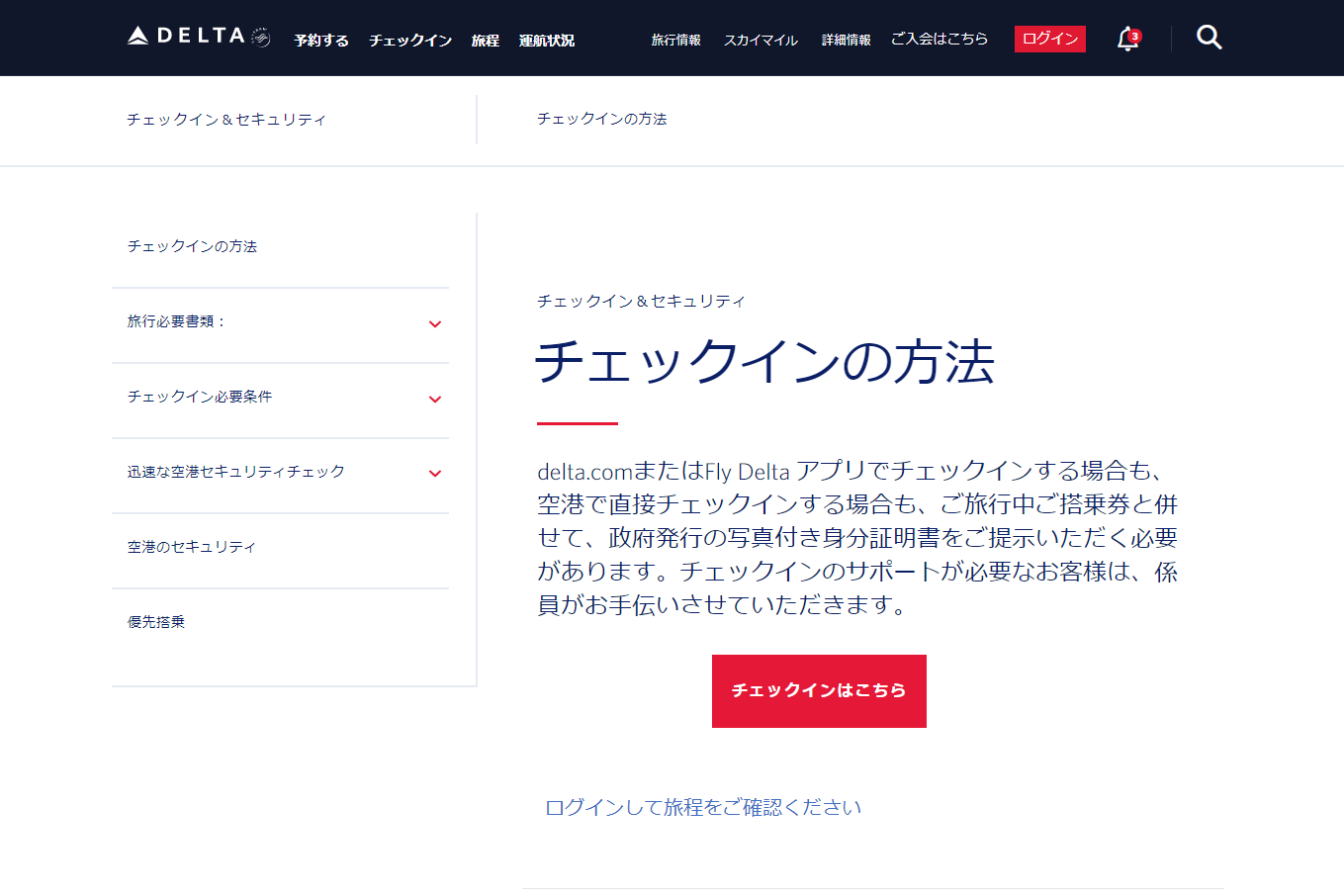Screen dimensions: 1344x896
Task: Open 優先搭乗 sidebar item
Action: (x=156, y=622)
